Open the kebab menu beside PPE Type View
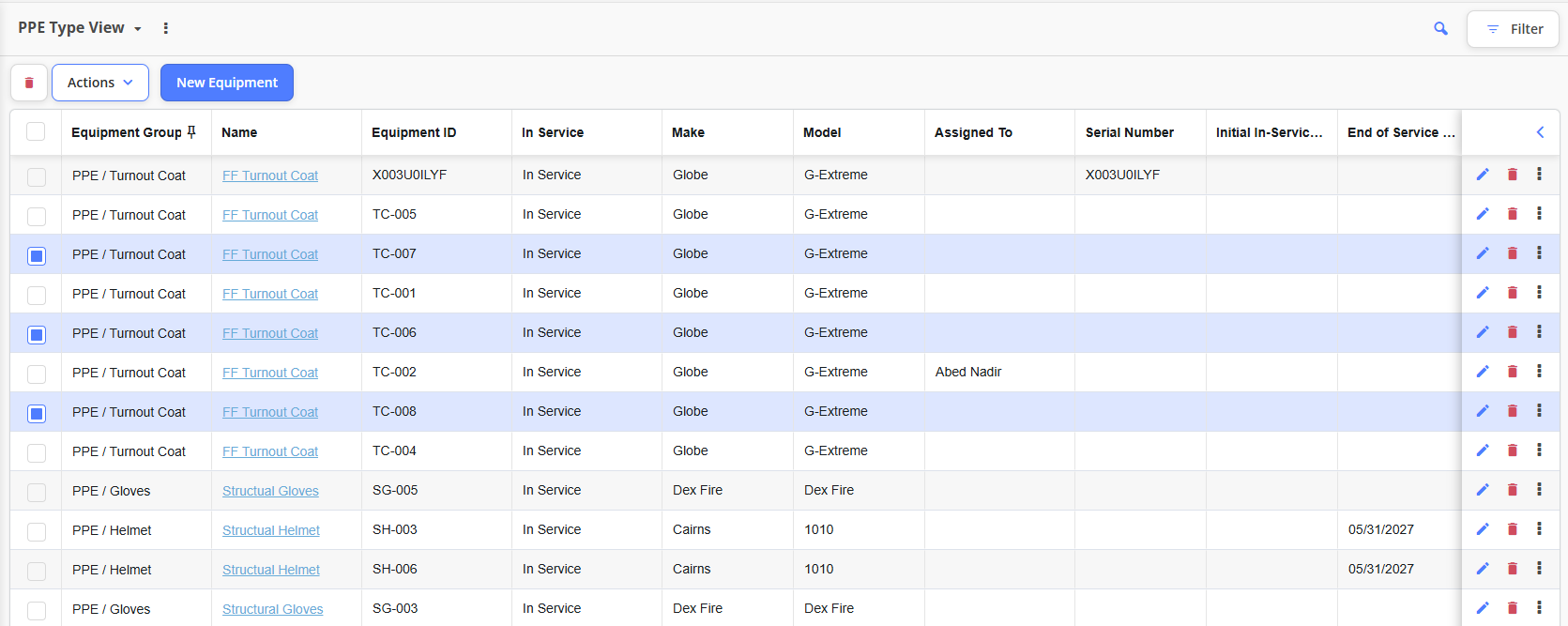 point(166,28)
